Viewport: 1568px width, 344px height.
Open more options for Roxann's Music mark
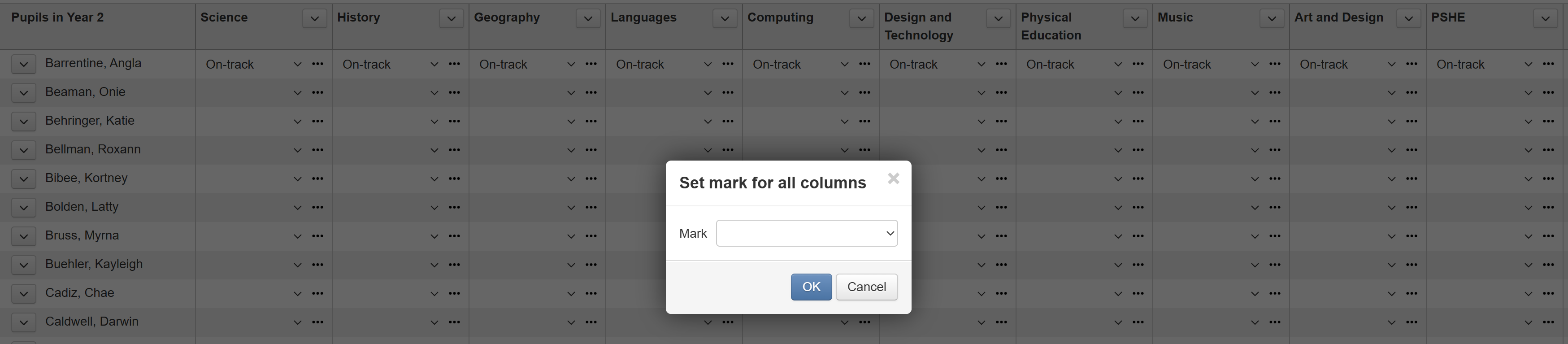(1275, 150)
